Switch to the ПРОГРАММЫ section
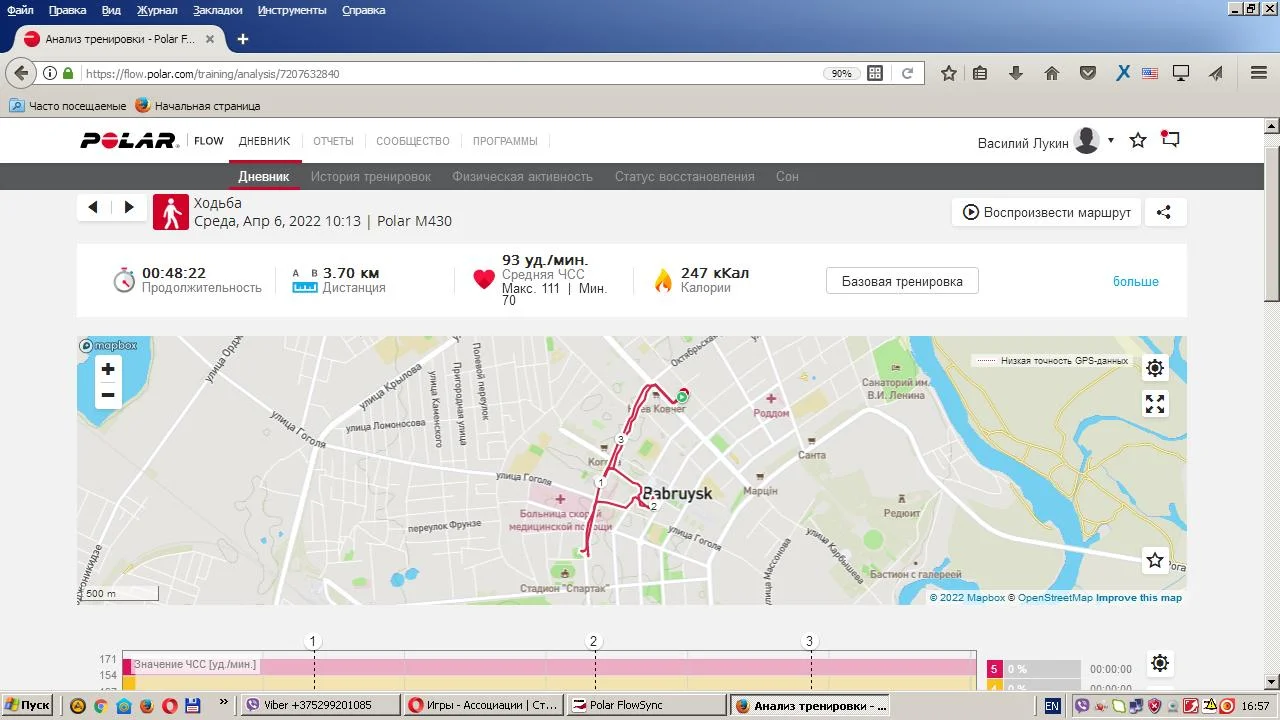This screenshot has width=1280, height=720. coord(505,141)
